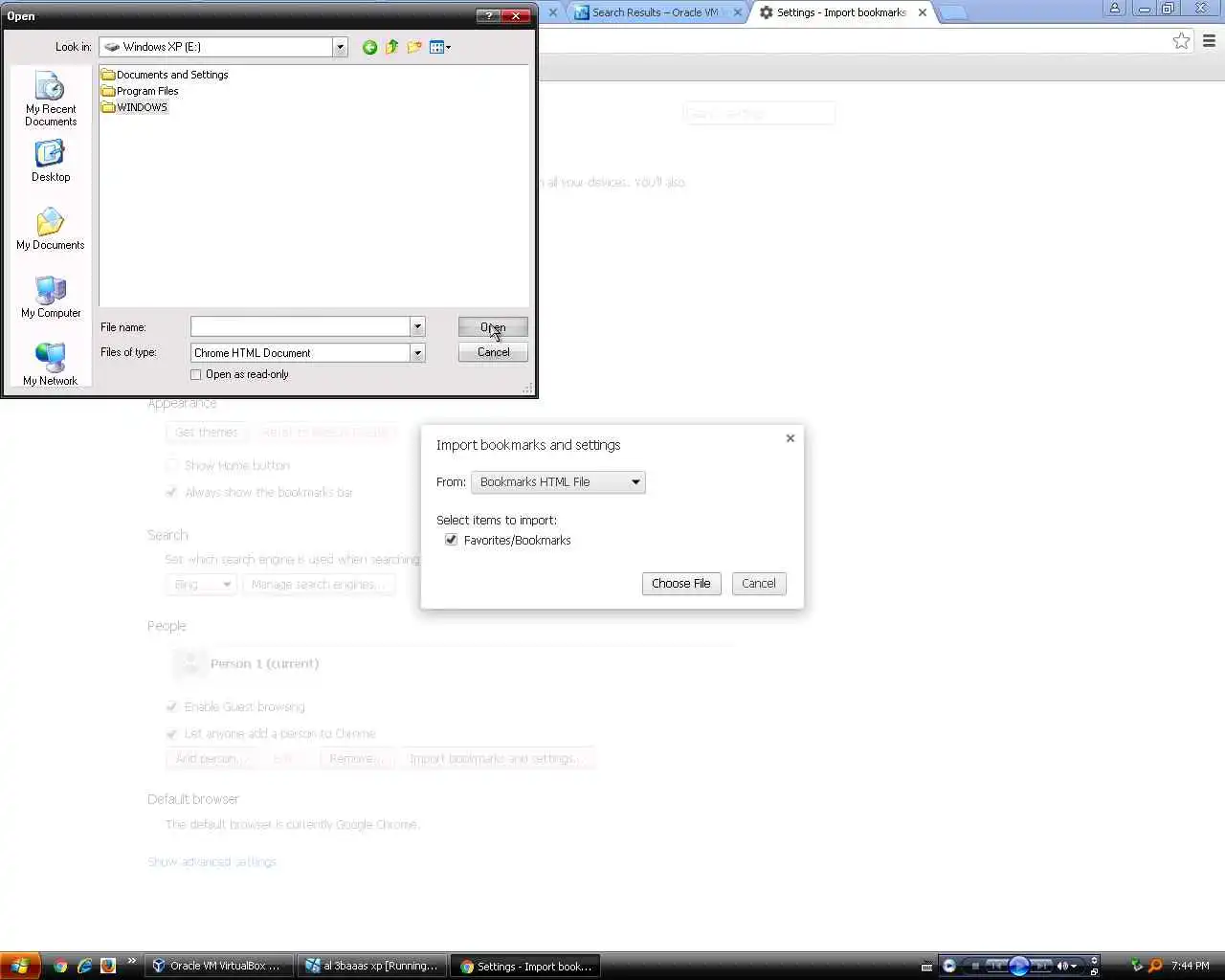Click the orange magnifier tray icon

point(1155,967)
